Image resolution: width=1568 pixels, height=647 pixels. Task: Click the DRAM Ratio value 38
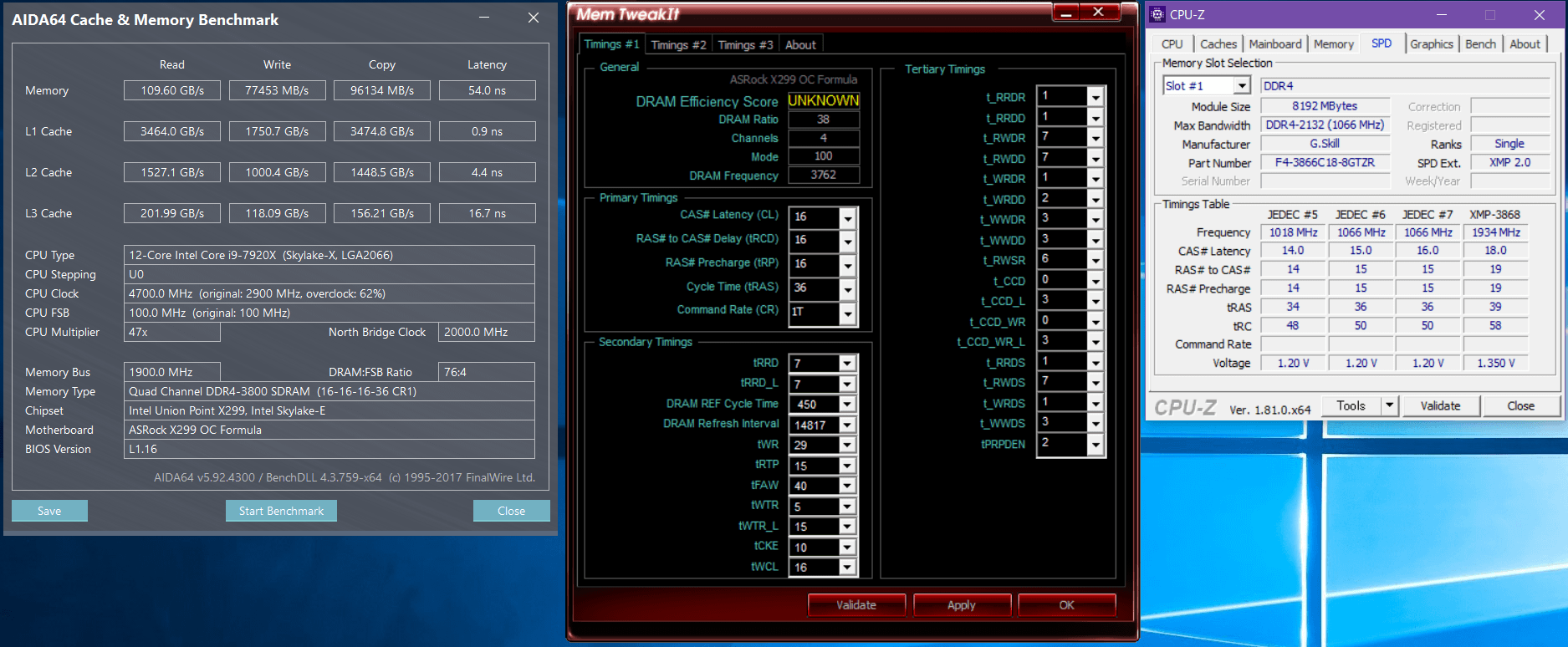[823, 120]
